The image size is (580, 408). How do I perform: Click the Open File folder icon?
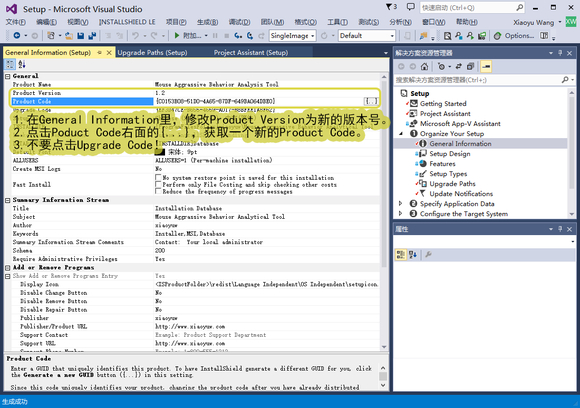(x=69, y=36)
